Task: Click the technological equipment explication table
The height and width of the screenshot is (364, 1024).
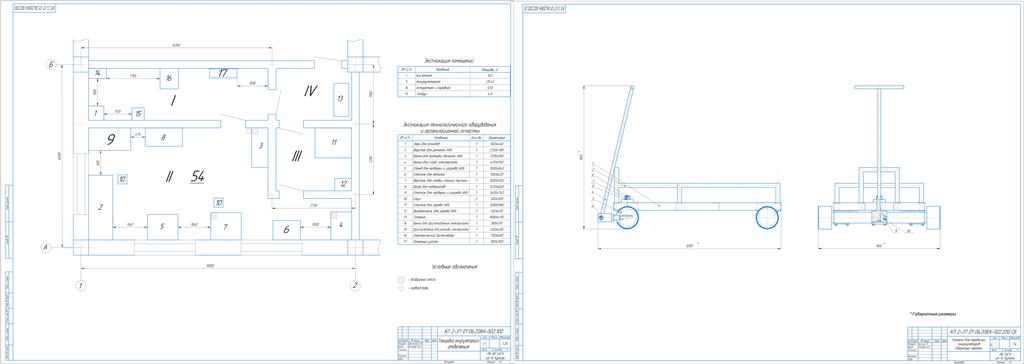Action: click(x=454, y=190)
